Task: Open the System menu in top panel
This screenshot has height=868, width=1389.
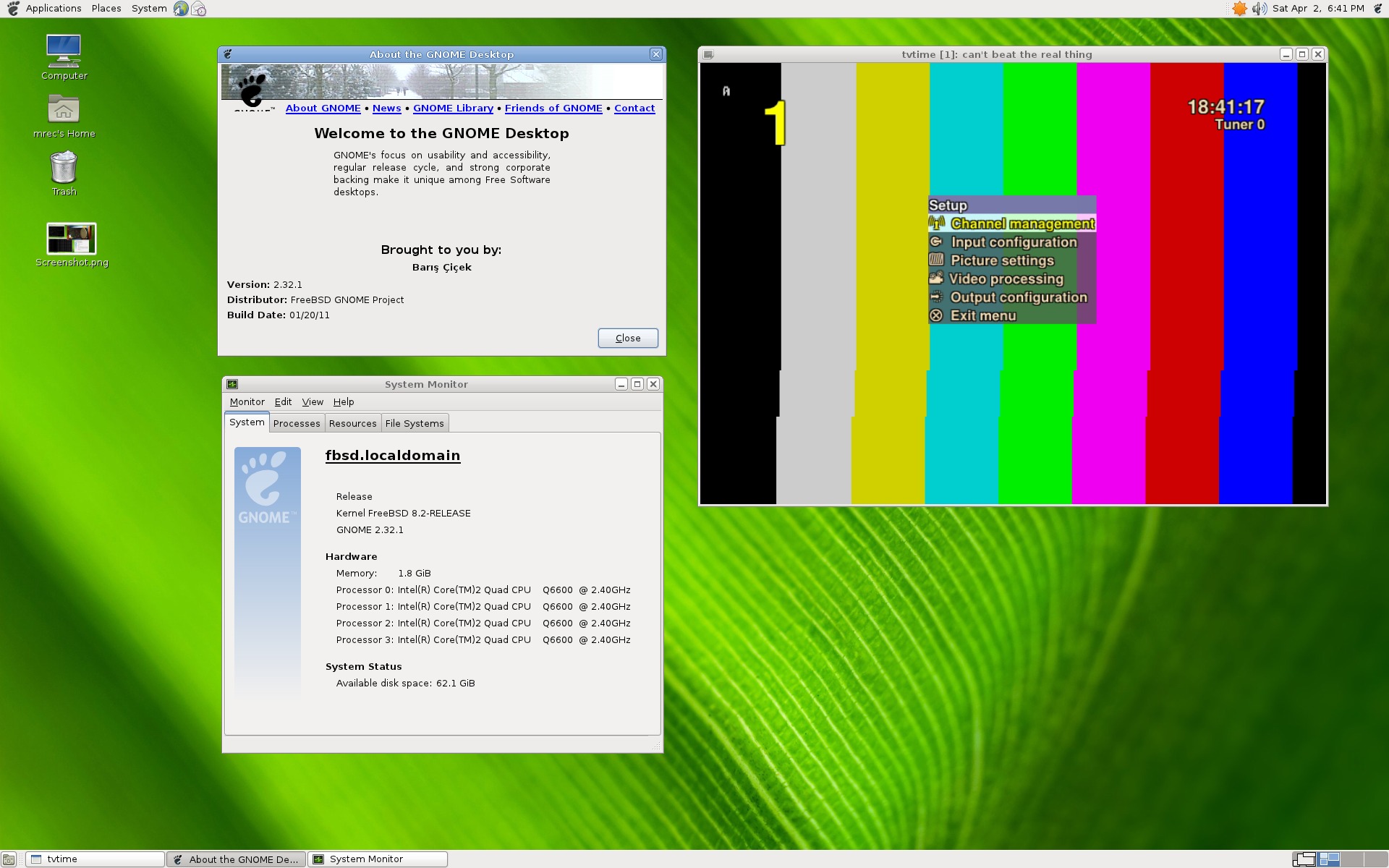Action: pyautogui.click(x=149, y=9)
